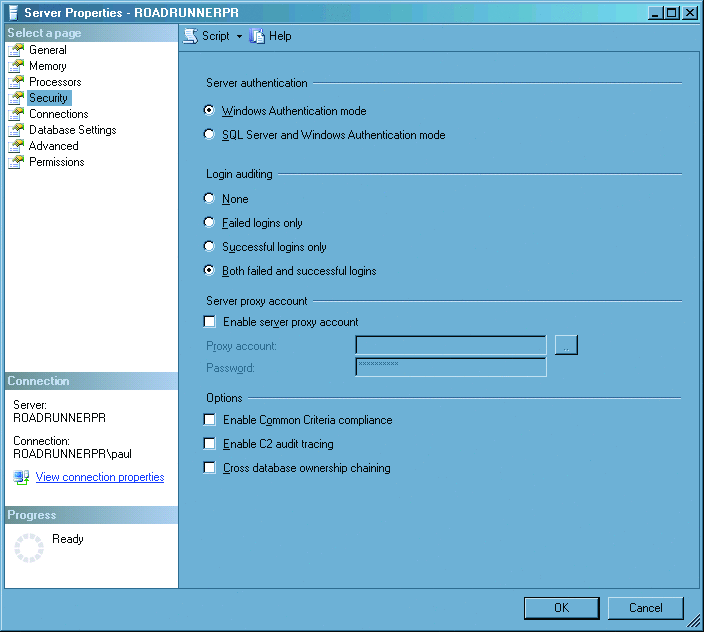Image resolution: width=704 pixels, height=632 pixels.
Task: Click the Cancel button
Action: pyautogui.click(x=646, y=608)
